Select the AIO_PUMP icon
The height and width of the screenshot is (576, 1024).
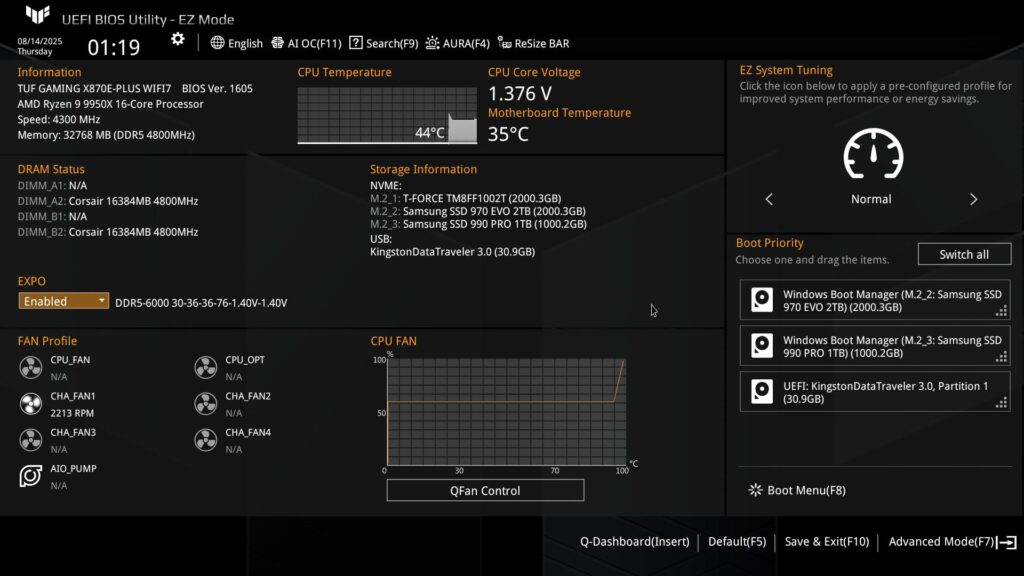coord(31,476)
